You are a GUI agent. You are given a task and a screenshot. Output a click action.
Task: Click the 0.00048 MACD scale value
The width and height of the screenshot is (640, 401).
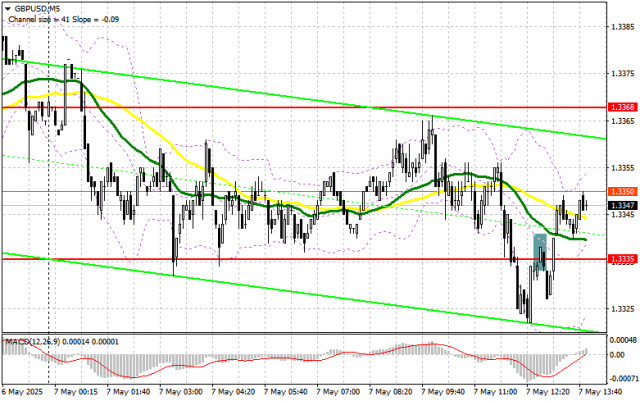point(622,340)
